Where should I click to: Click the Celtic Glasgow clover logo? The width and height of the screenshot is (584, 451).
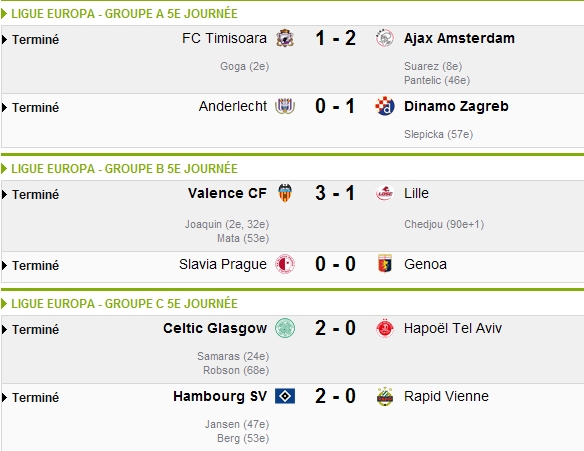pyautogui.click(x=285, y=328)
